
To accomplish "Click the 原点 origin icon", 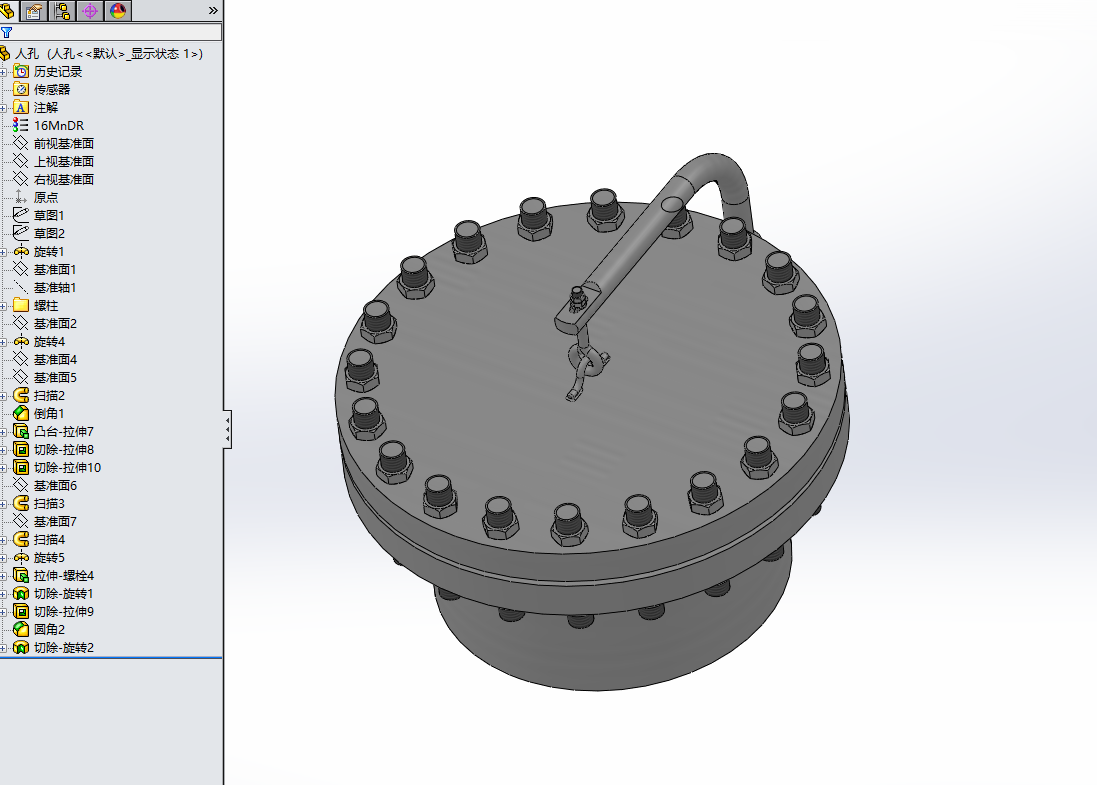I will tap(21, 197).
